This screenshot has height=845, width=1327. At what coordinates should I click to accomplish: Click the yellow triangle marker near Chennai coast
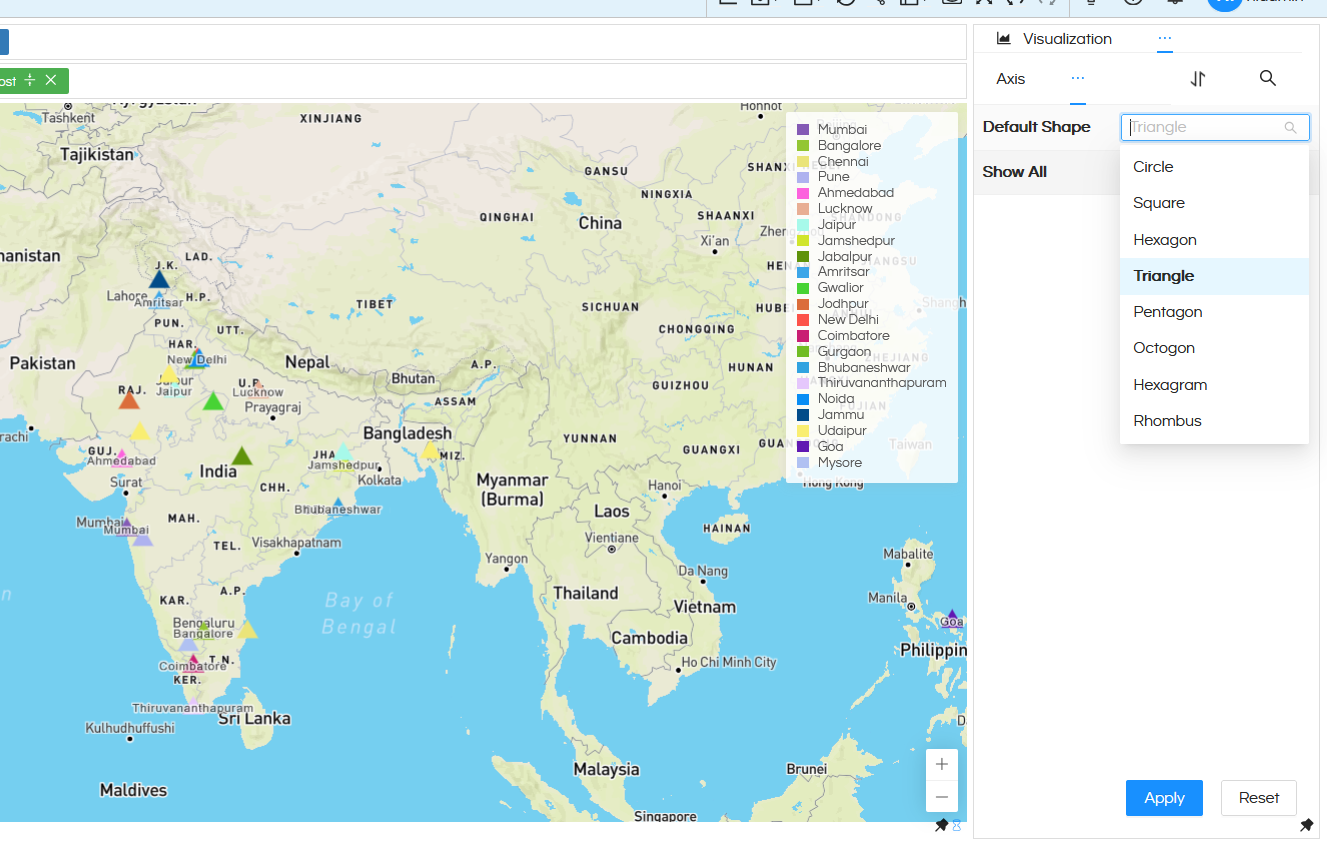pos(247,629)
